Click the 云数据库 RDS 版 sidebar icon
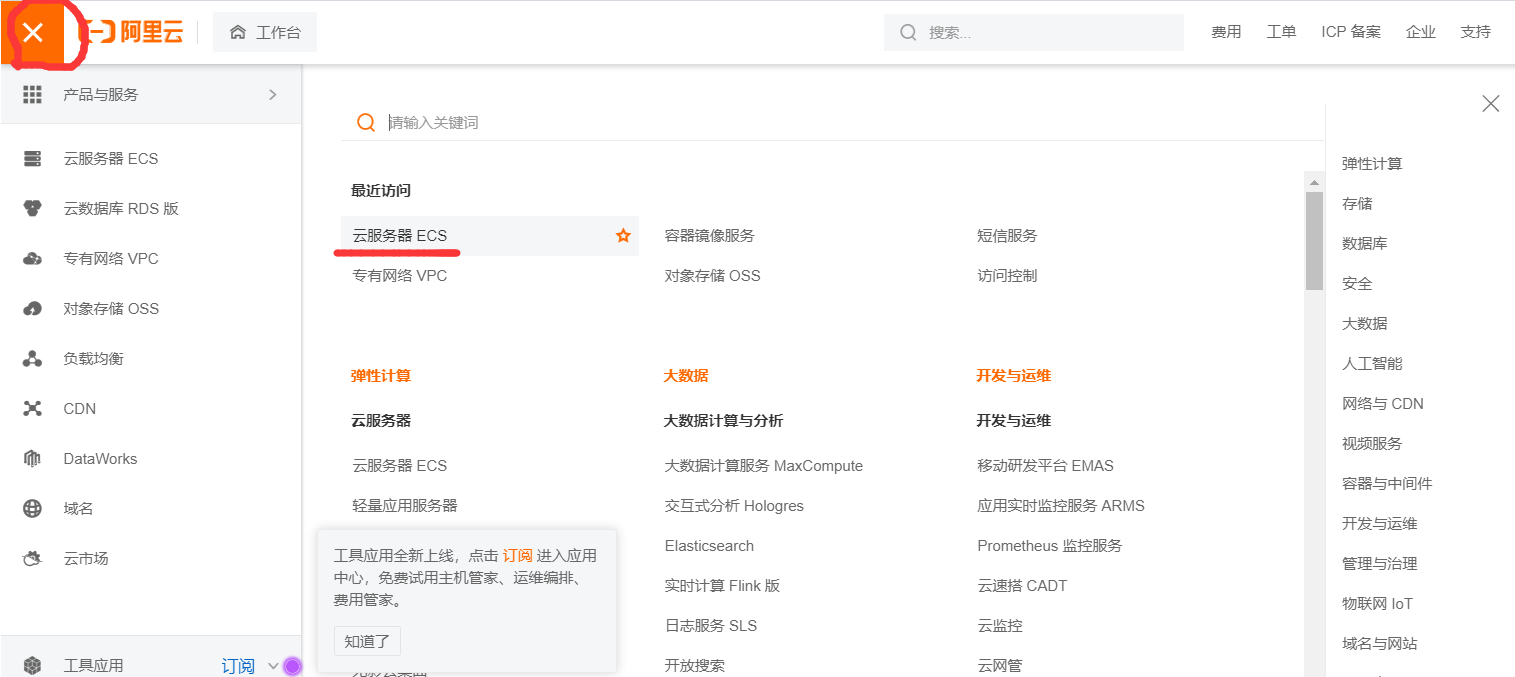The image size is (1515, 677). 32,208
